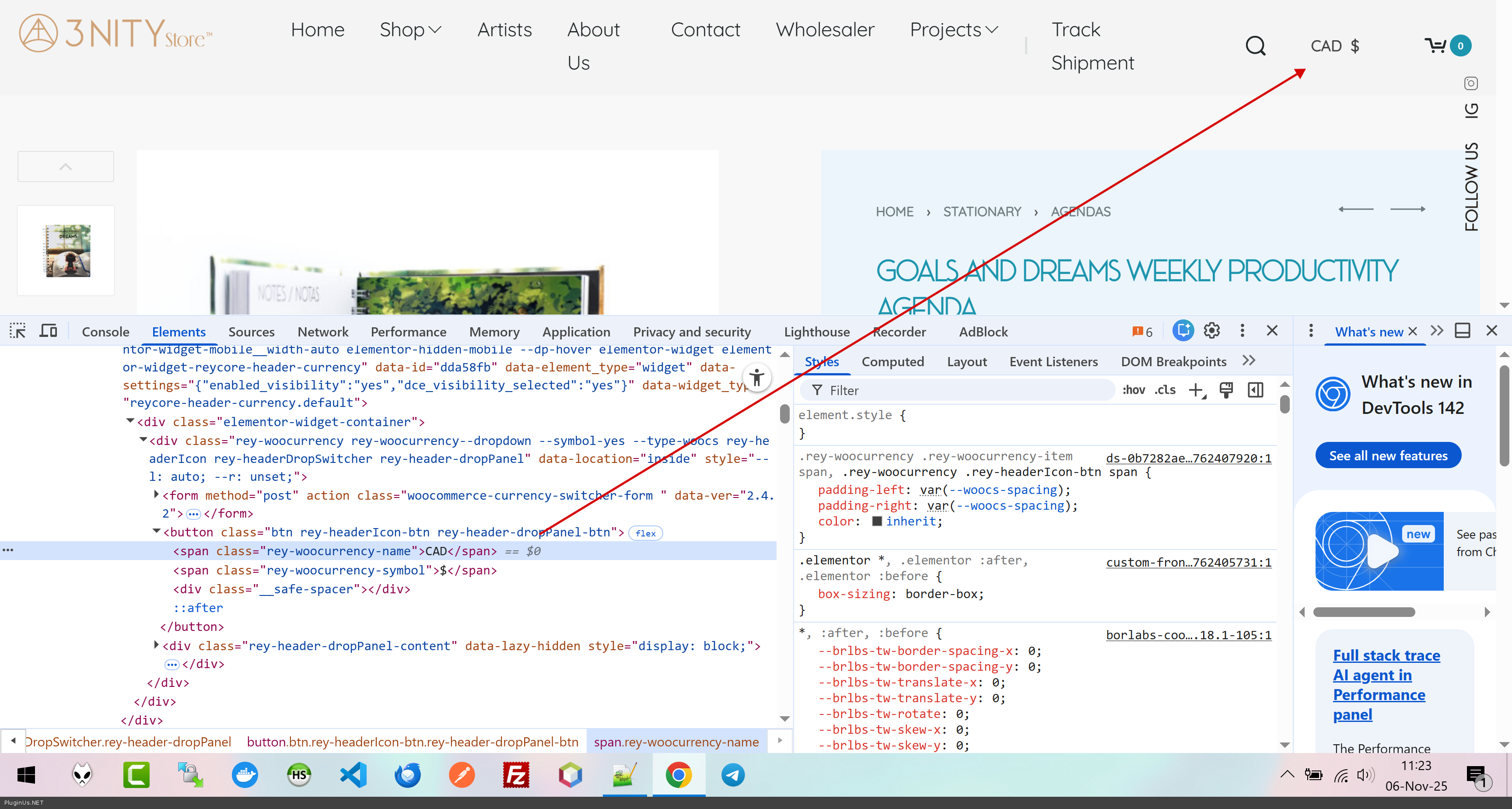Image resolution: width=1512 pixels, height=809 pixels.
Task: Click the styles Filter input field
Action: (x=962, y=390)
